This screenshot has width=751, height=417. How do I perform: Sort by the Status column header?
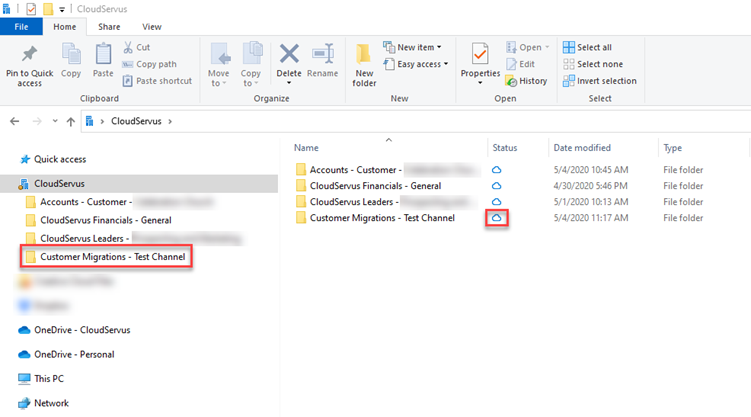505,148
